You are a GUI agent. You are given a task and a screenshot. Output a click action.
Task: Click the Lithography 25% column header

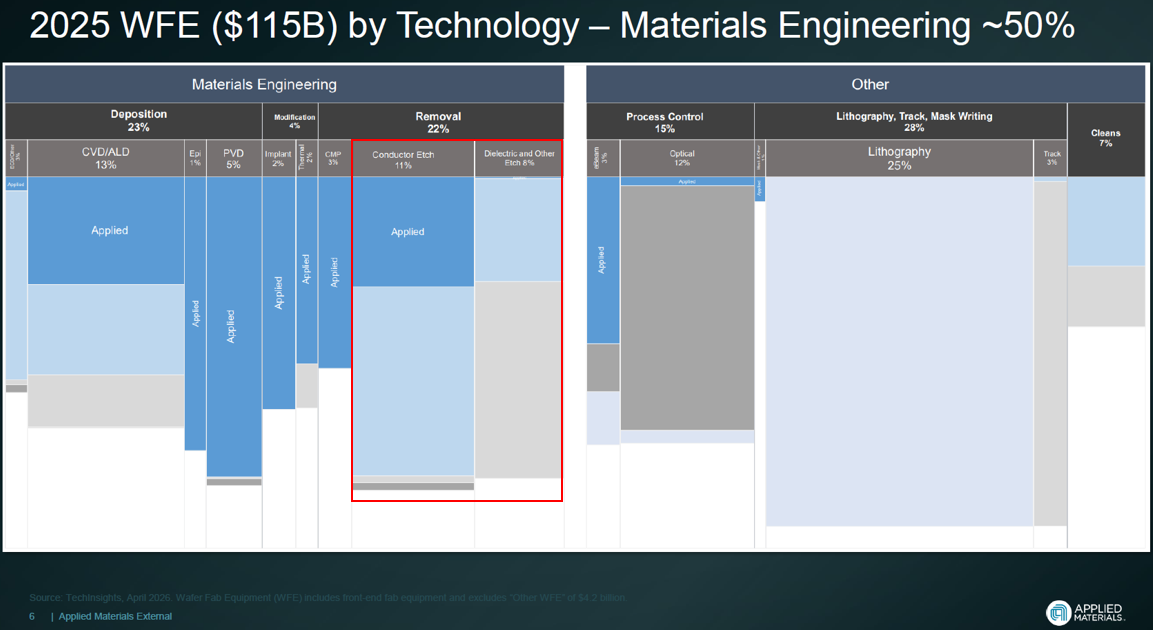click(x=899, y=158)
